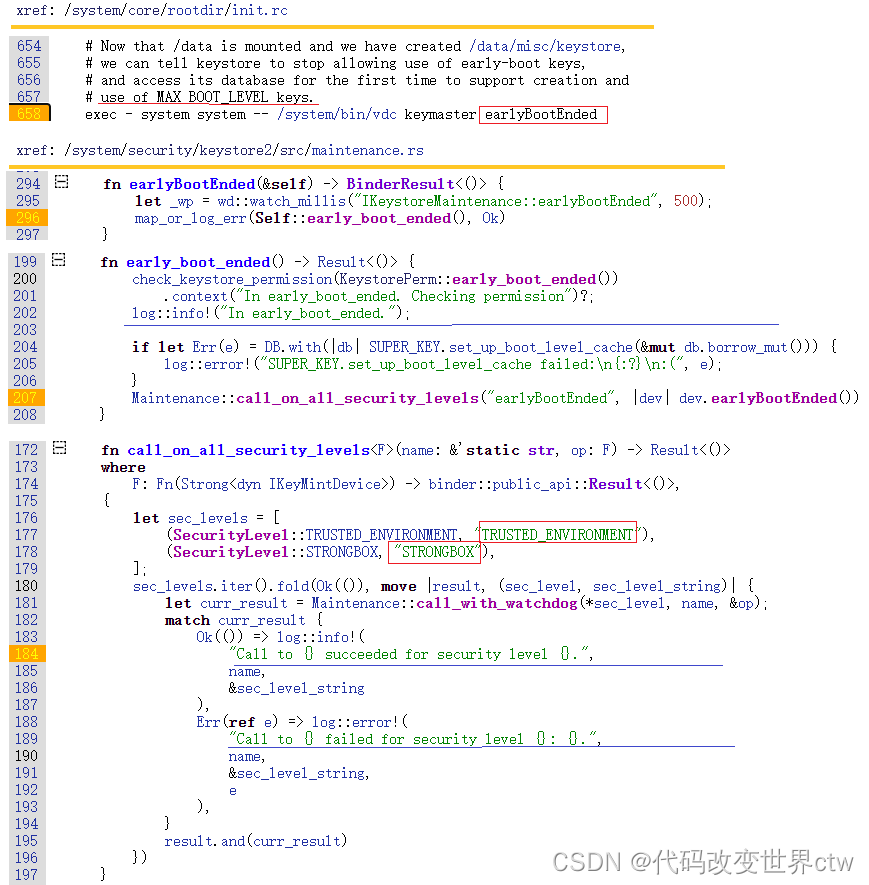Go to highlighted line number 658
Image resolution: width=869 pixels, height=885 pixels.
click(29, 113)
